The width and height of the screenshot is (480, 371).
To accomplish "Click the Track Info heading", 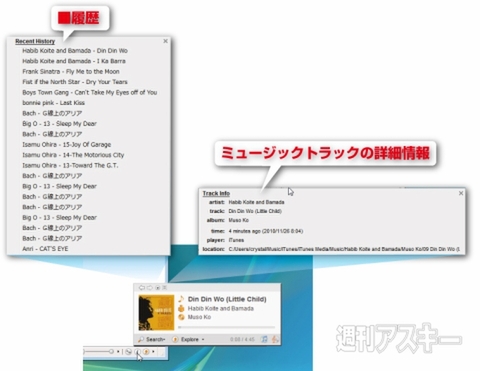I will tap(216, 193).
